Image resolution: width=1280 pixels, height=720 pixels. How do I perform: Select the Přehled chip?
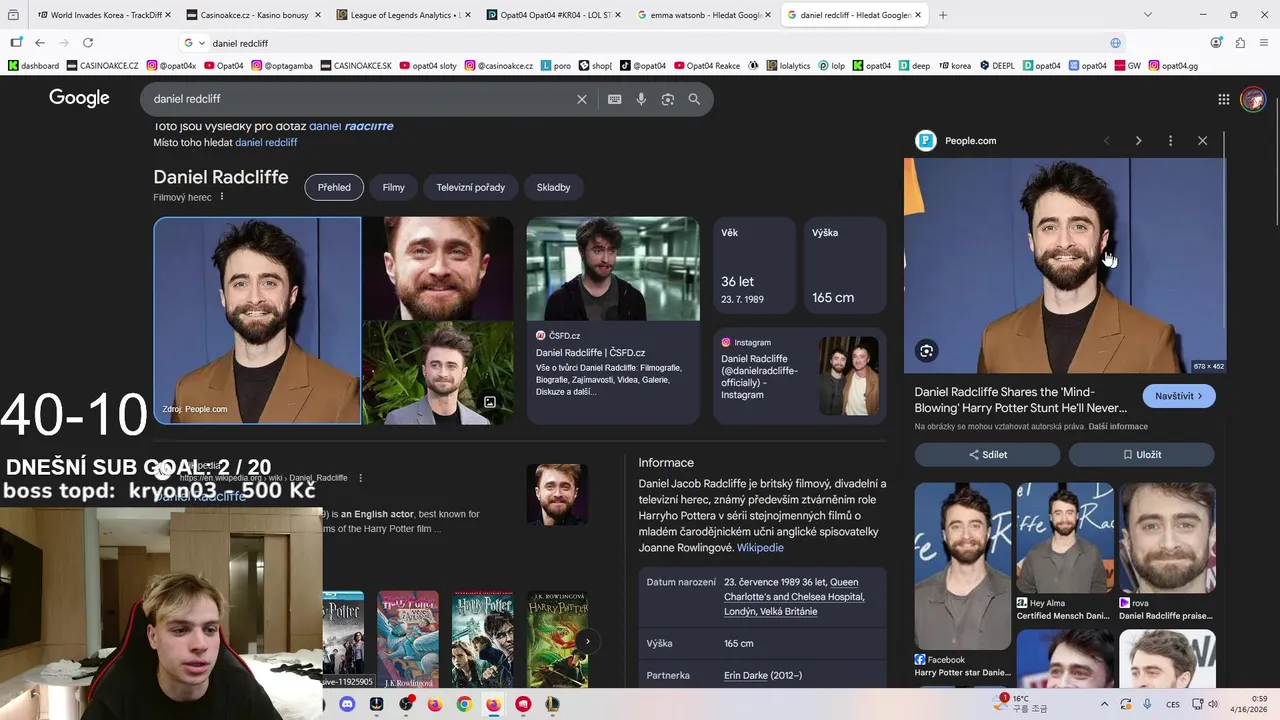tap(334, 187)
